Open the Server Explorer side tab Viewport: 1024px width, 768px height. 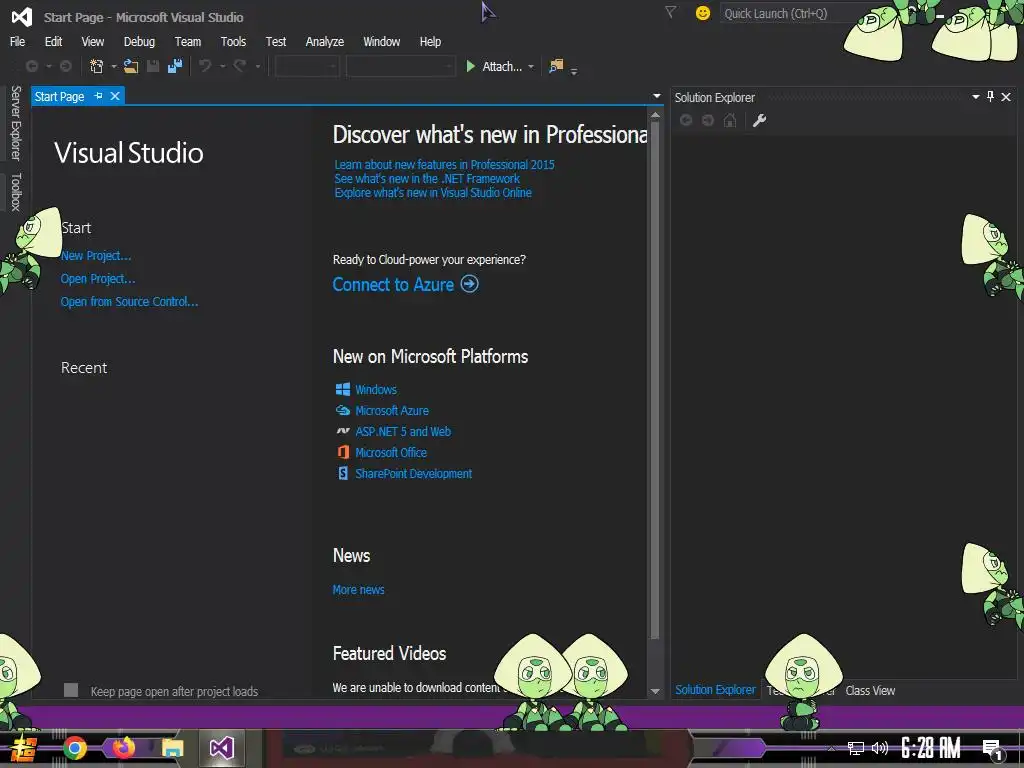[16, 123]
